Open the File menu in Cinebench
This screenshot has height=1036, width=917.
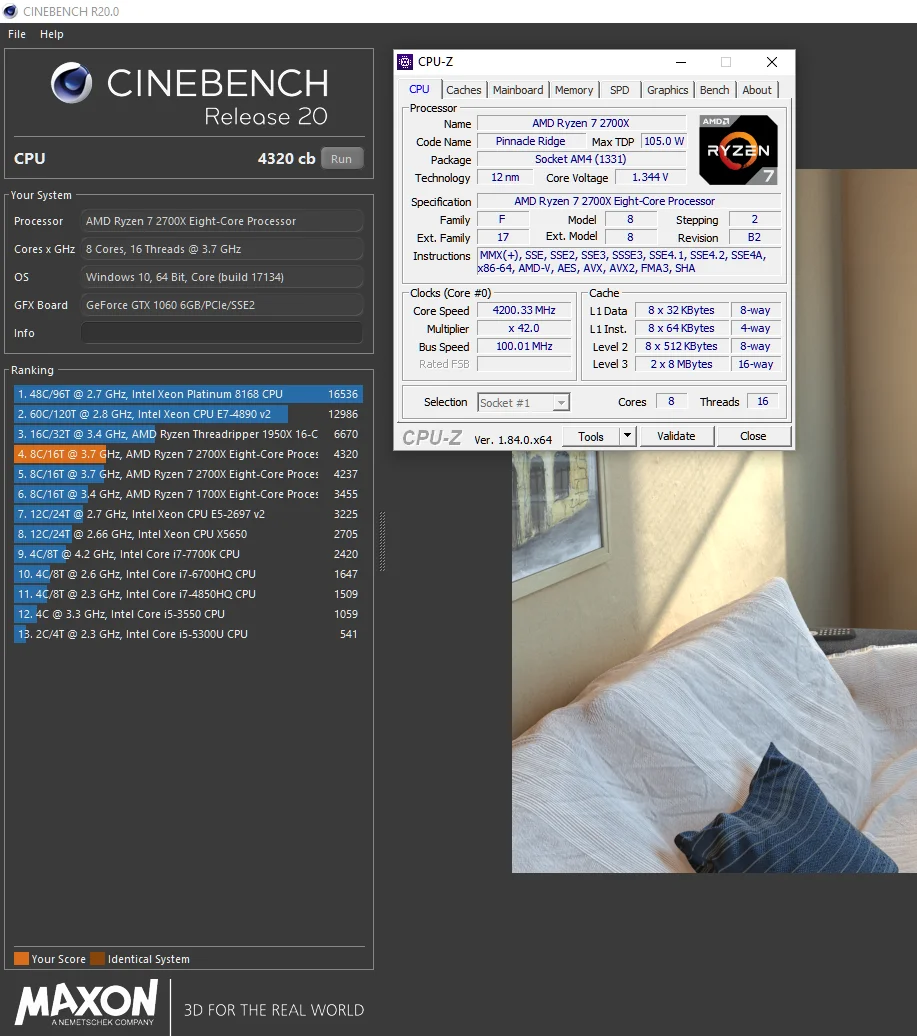coord(17,34)
